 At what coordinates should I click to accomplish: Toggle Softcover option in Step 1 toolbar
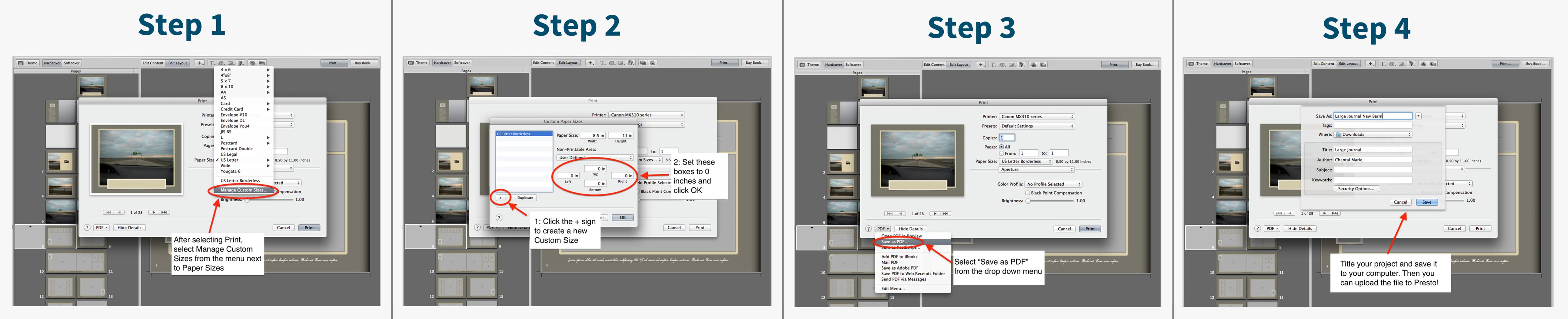tap(72, 63)
